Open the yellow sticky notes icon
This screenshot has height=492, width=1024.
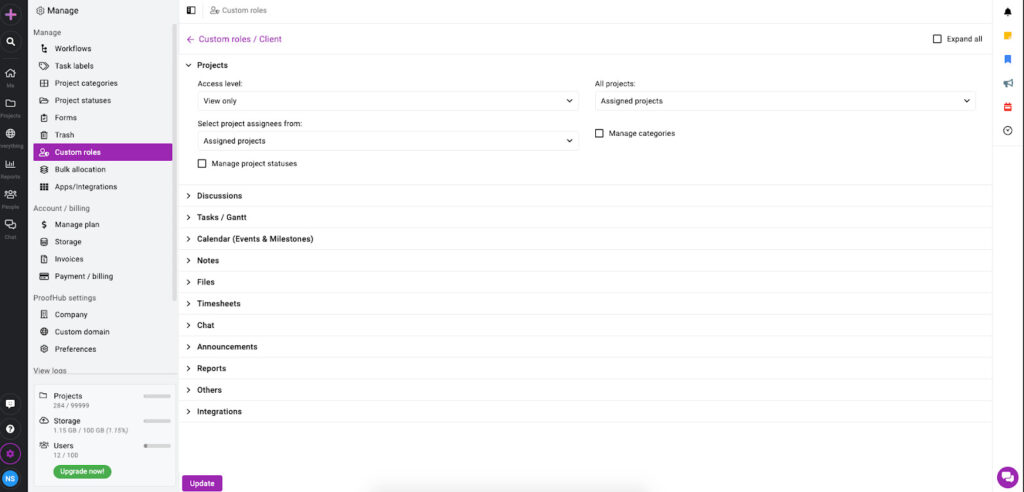click(x=1008, y=36)
